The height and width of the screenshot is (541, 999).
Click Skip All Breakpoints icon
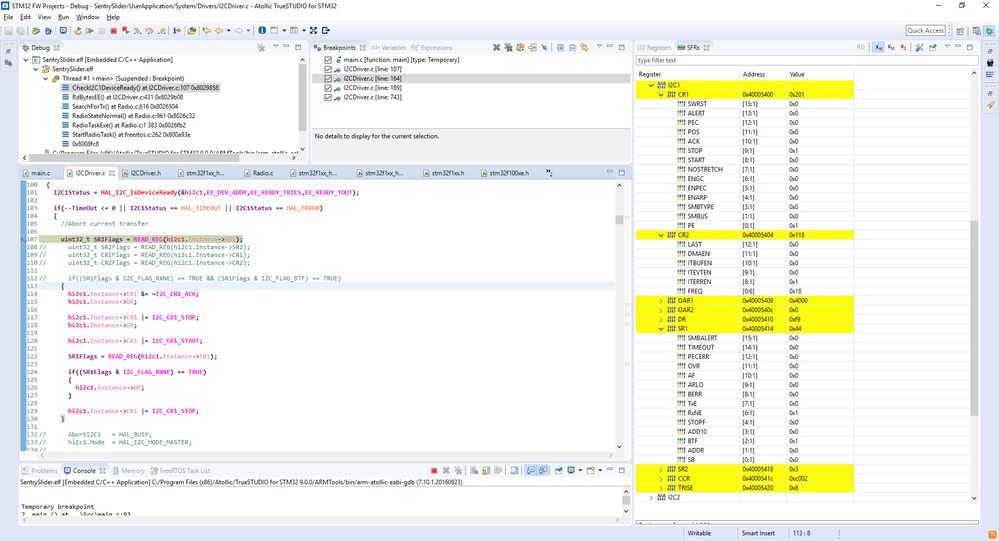545,47
